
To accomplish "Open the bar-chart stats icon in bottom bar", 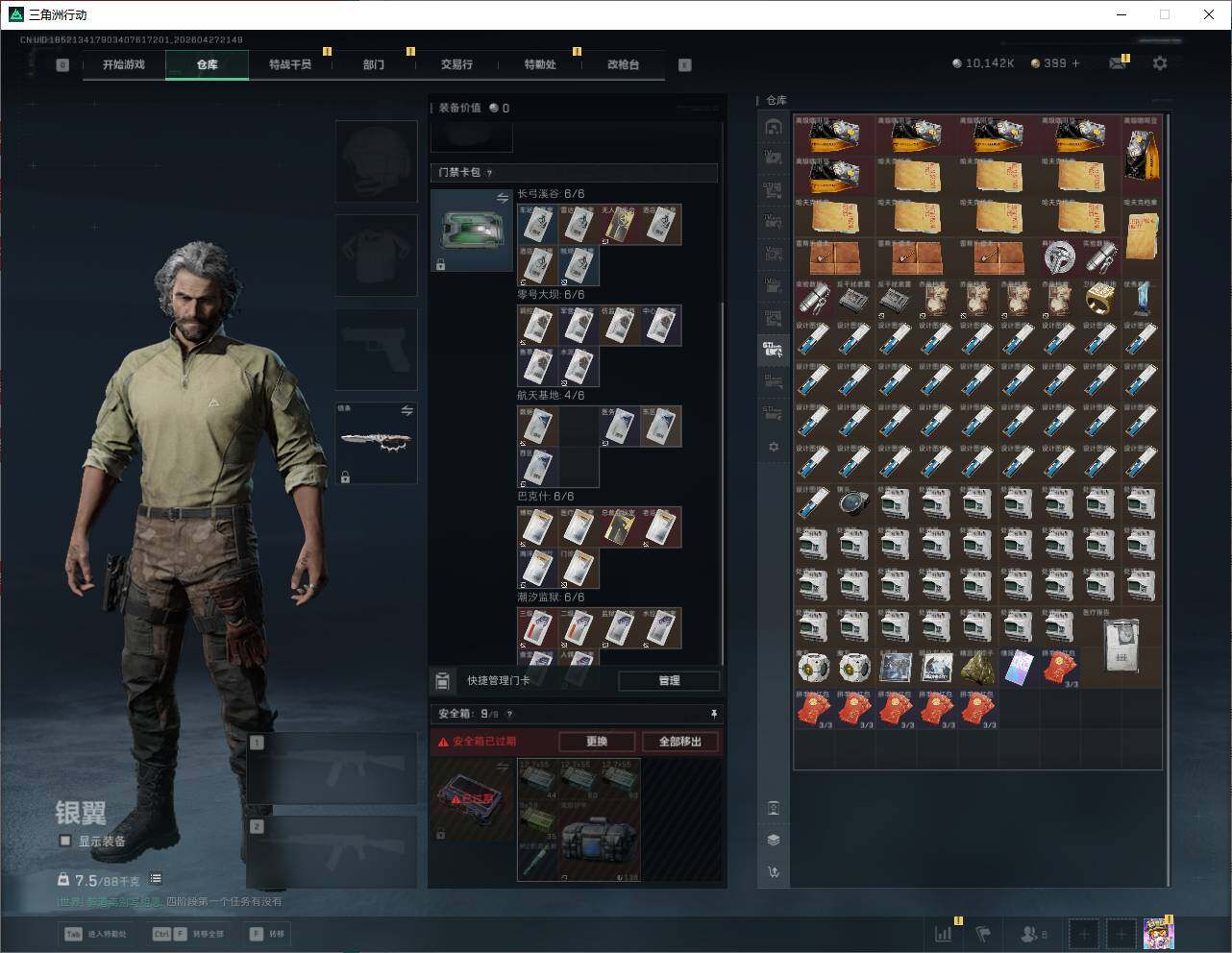I will point(944,933).
